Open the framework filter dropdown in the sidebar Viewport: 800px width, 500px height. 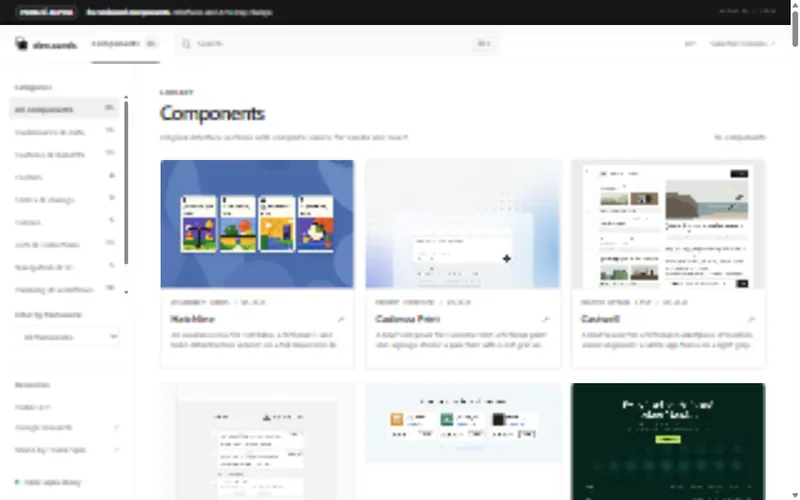coord(67,337)
